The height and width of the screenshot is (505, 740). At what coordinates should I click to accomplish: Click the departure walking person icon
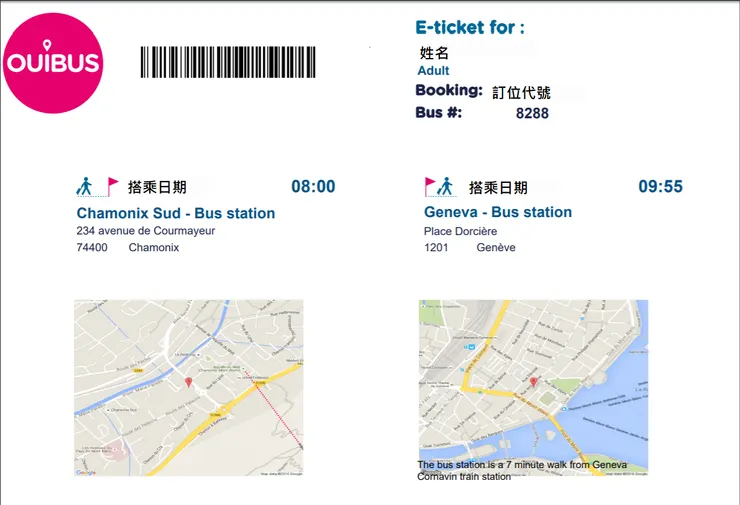coord(85,186)
